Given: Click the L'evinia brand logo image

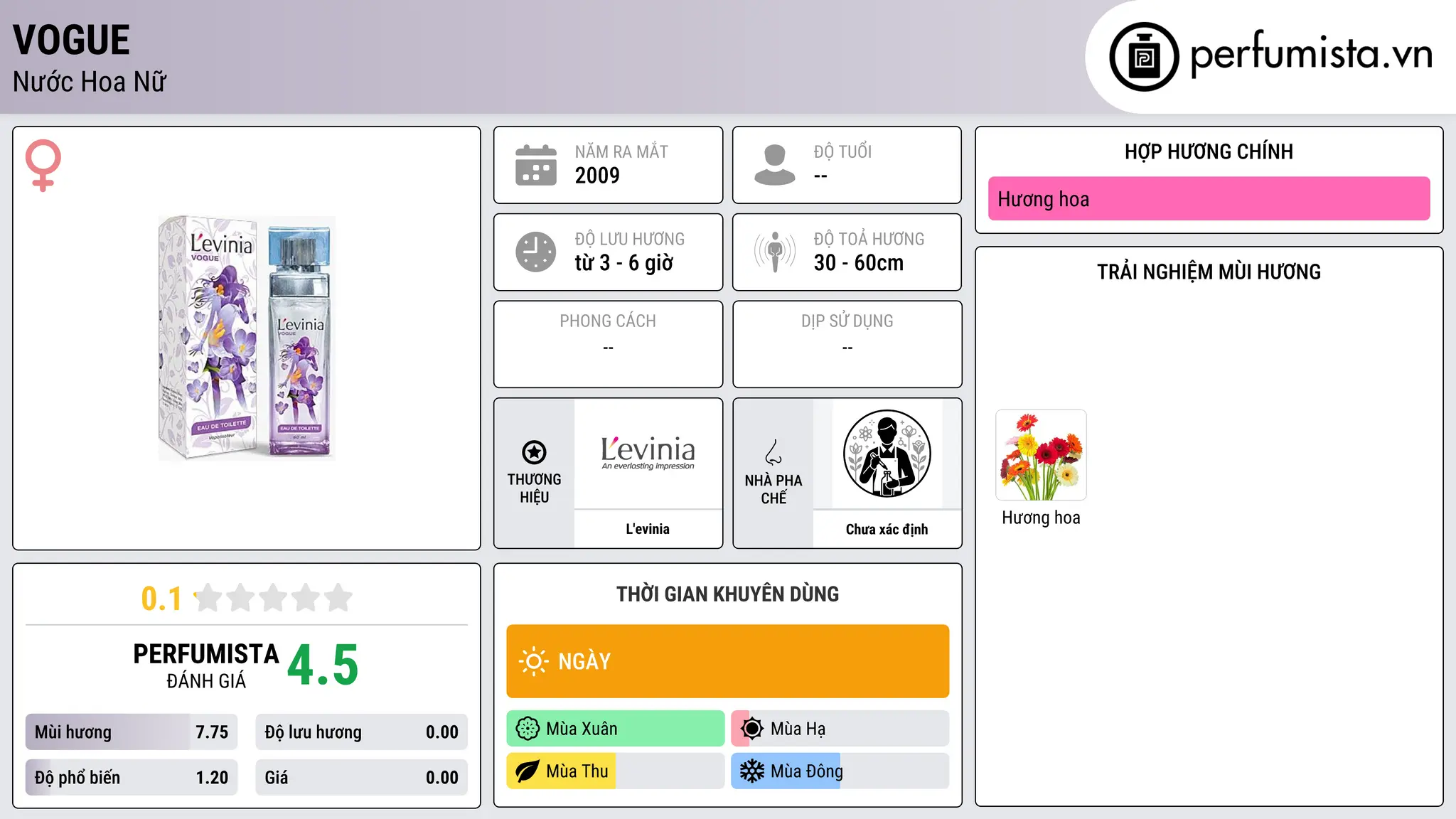Looking at the screenshot, I should 648,453.
